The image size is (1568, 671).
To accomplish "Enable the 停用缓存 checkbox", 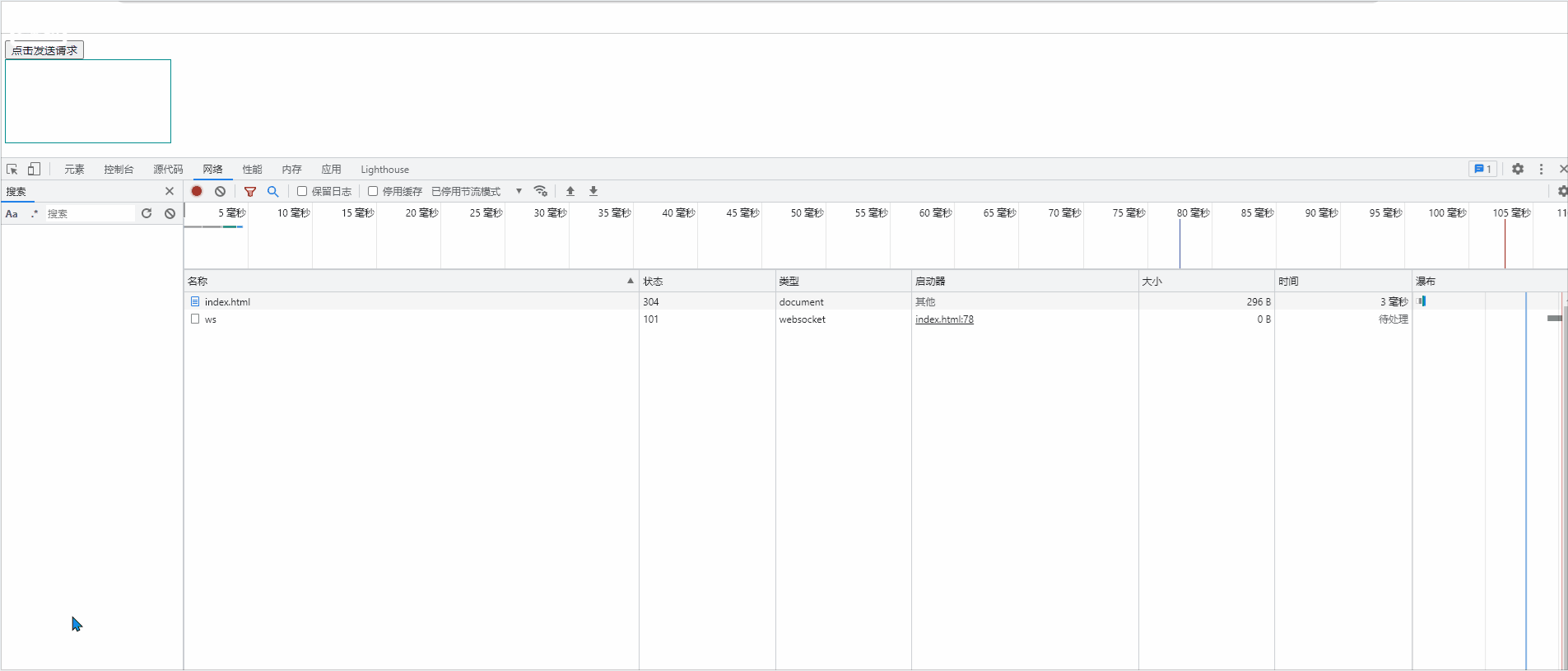I will (x=373, y=191).
